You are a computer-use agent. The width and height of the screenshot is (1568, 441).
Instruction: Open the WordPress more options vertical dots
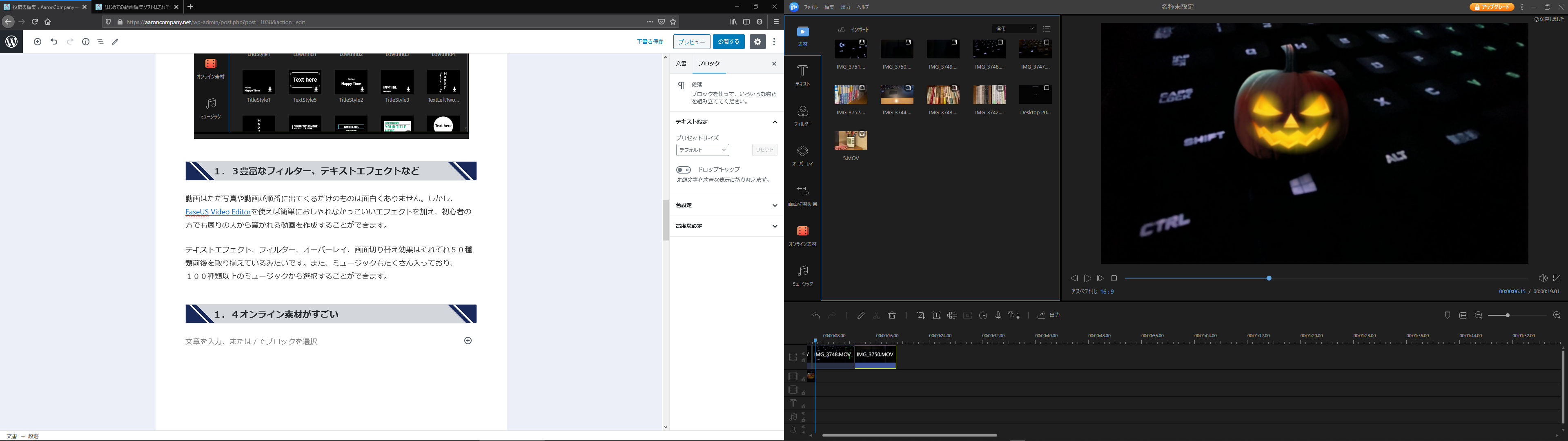click(774, 41)
